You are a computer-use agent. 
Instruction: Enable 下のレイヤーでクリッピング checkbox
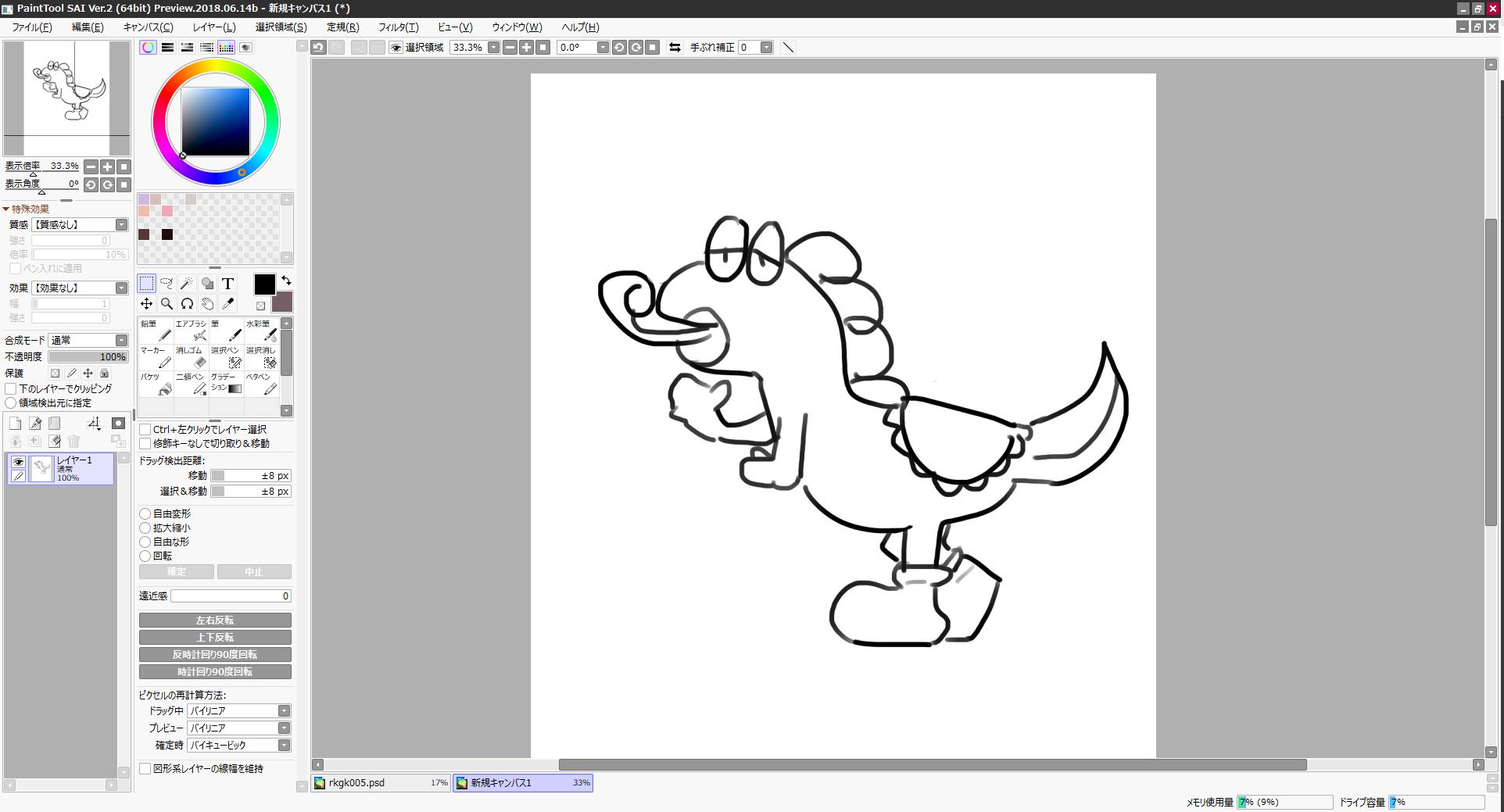click(x=11, y=388)
